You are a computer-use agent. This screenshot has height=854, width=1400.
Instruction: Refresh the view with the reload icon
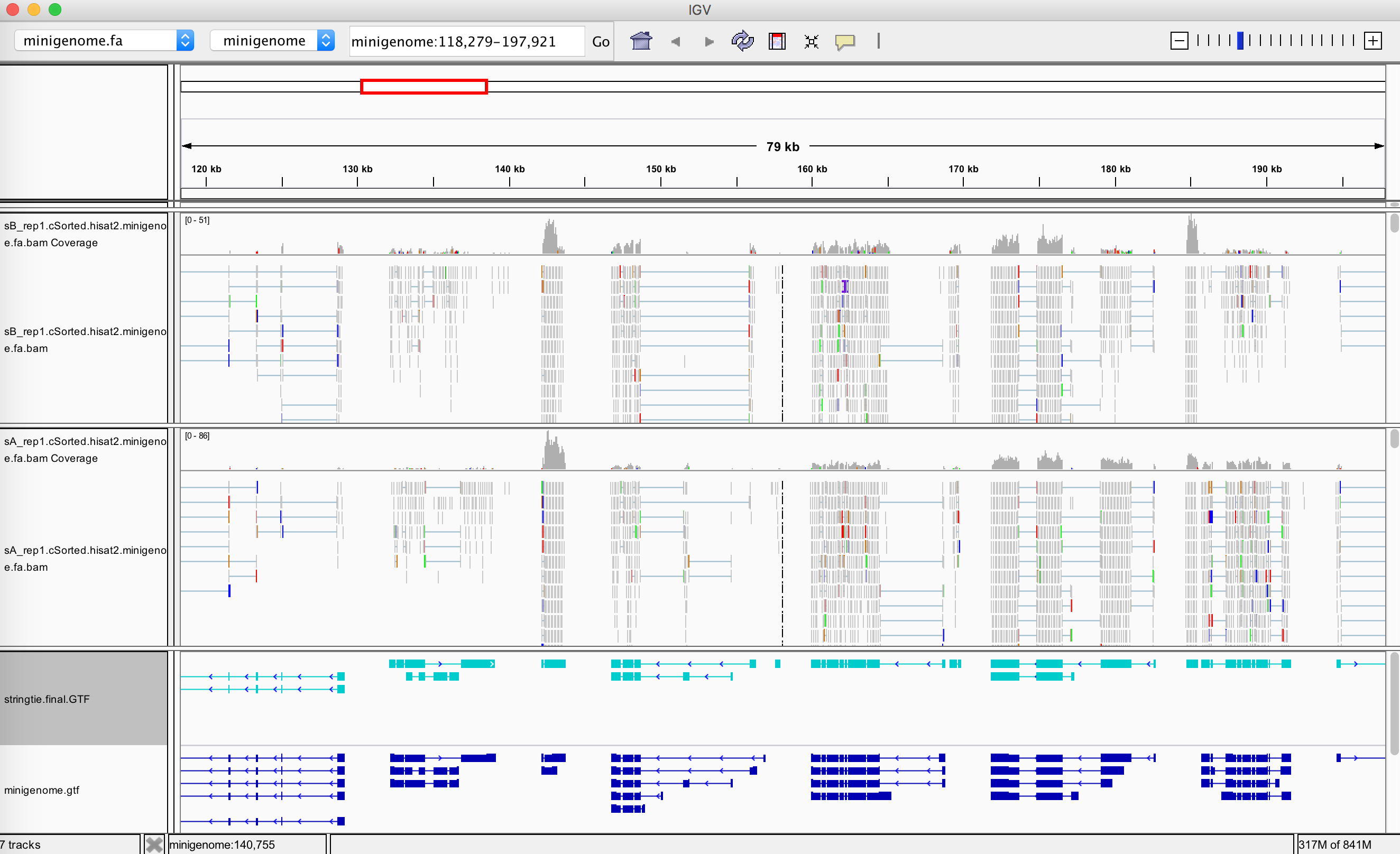pyautogui.click(x=742, y=41)
